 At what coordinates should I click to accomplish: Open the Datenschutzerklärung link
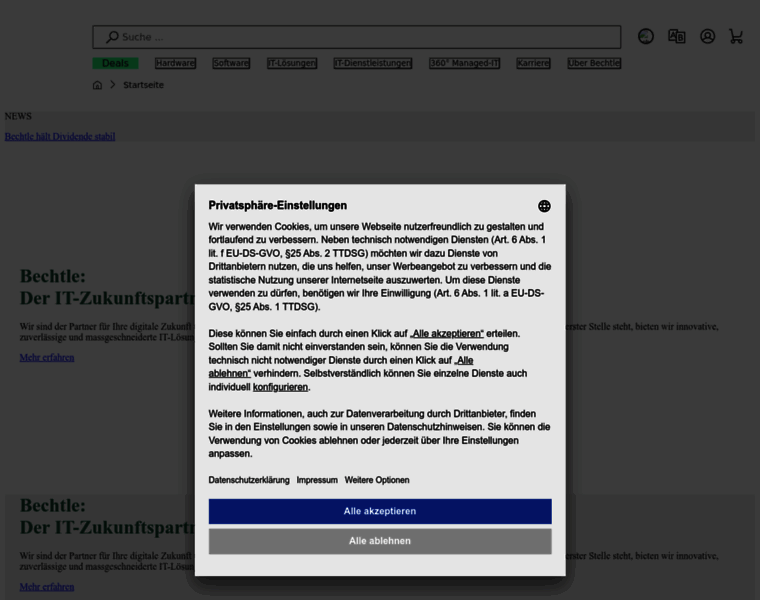249,480
